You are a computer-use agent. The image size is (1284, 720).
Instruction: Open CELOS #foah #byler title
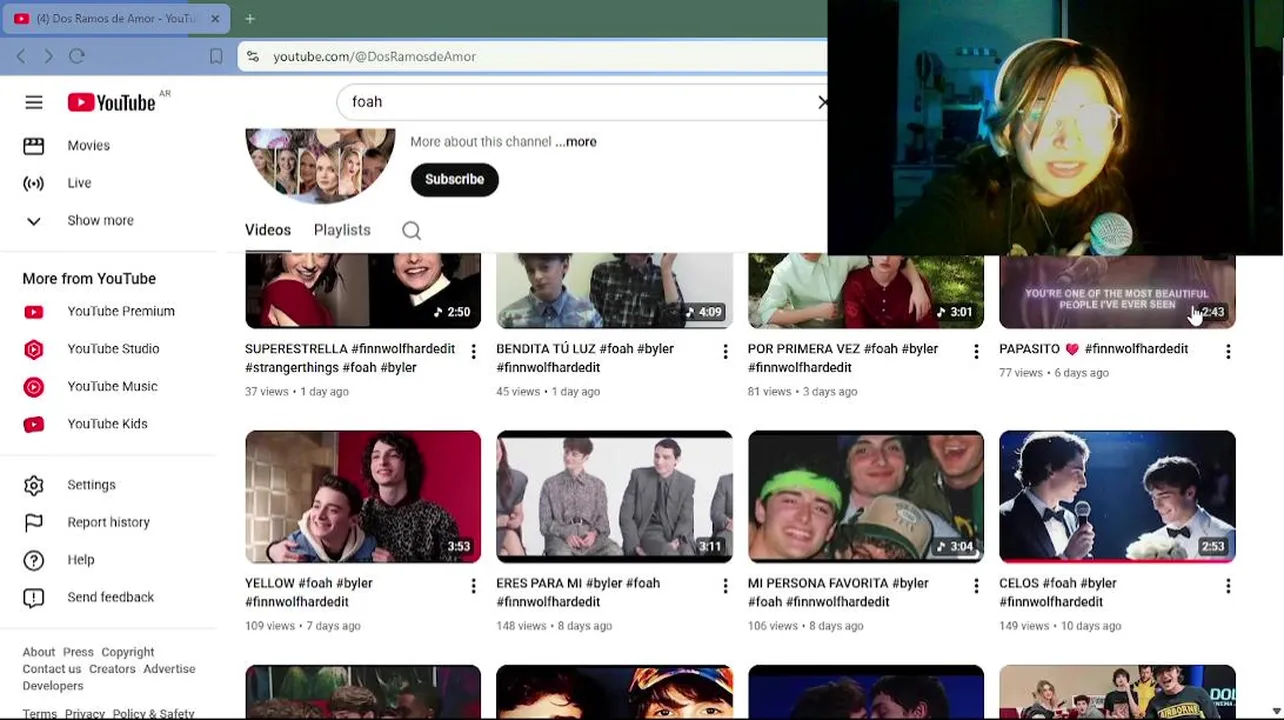pyautogui.click(x=1058, y=592)
